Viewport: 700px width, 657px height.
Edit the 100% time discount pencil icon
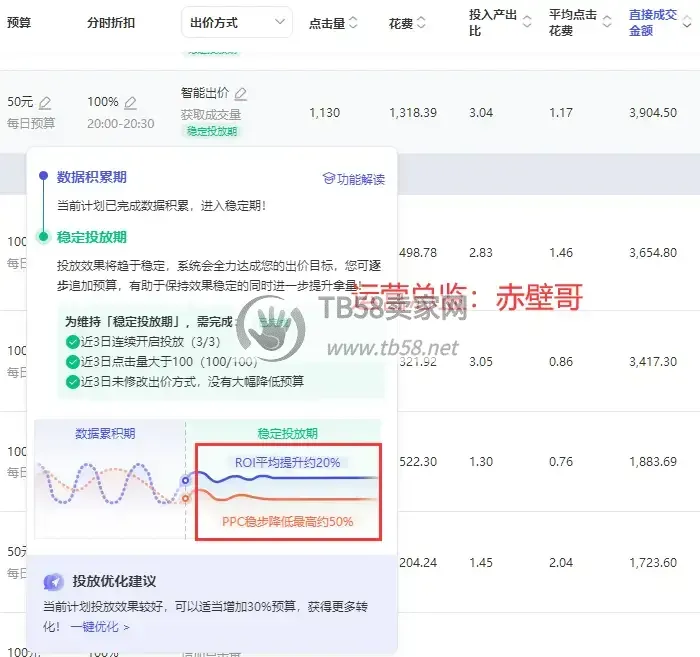[x=130, y=103]
